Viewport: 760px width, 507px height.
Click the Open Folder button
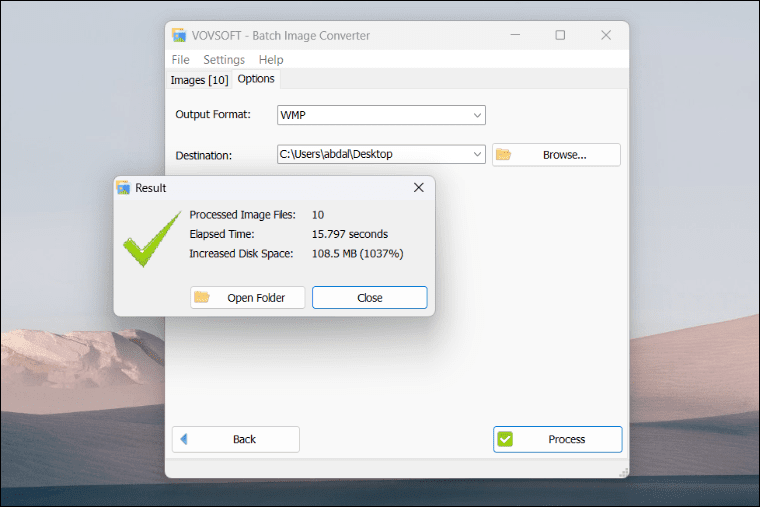click(248, 298)
